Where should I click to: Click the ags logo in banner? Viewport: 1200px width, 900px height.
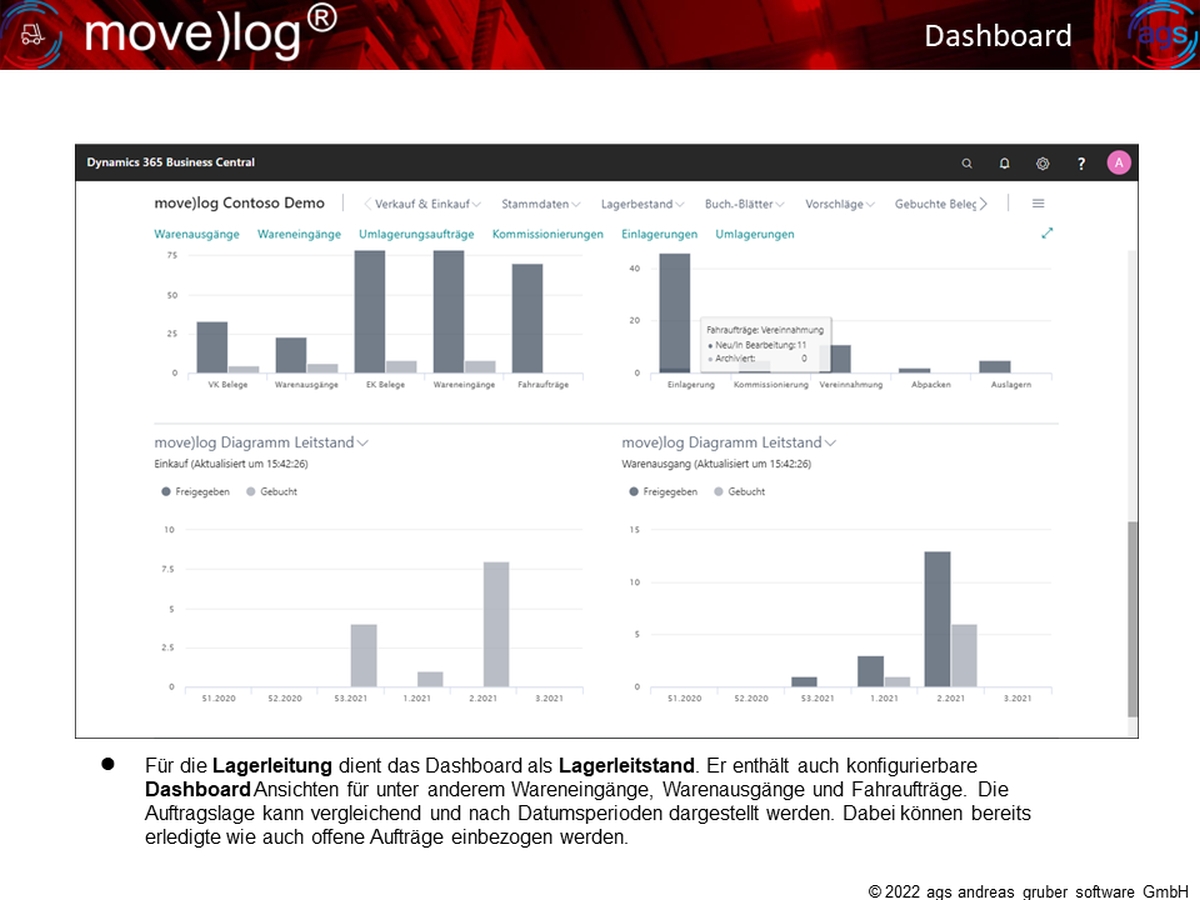tap(1163, 34)
